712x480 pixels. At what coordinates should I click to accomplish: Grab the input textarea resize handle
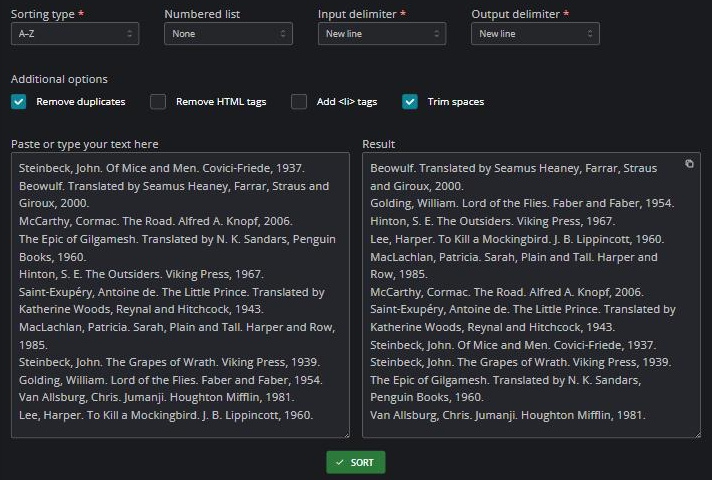[347, 435]
